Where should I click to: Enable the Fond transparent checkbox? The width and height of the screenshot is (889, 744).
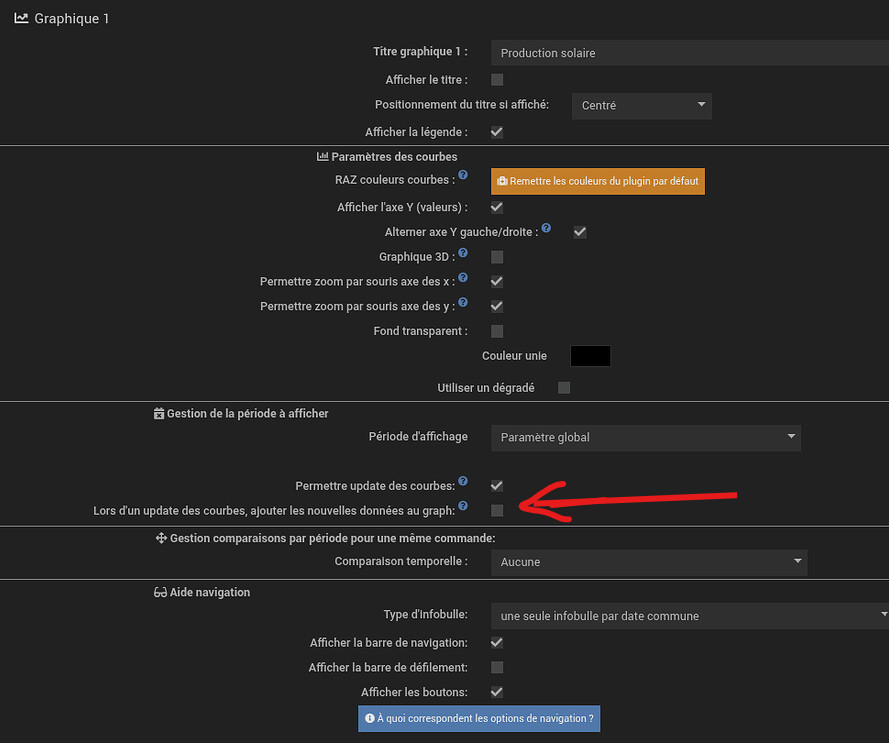(x=497, y=331)
